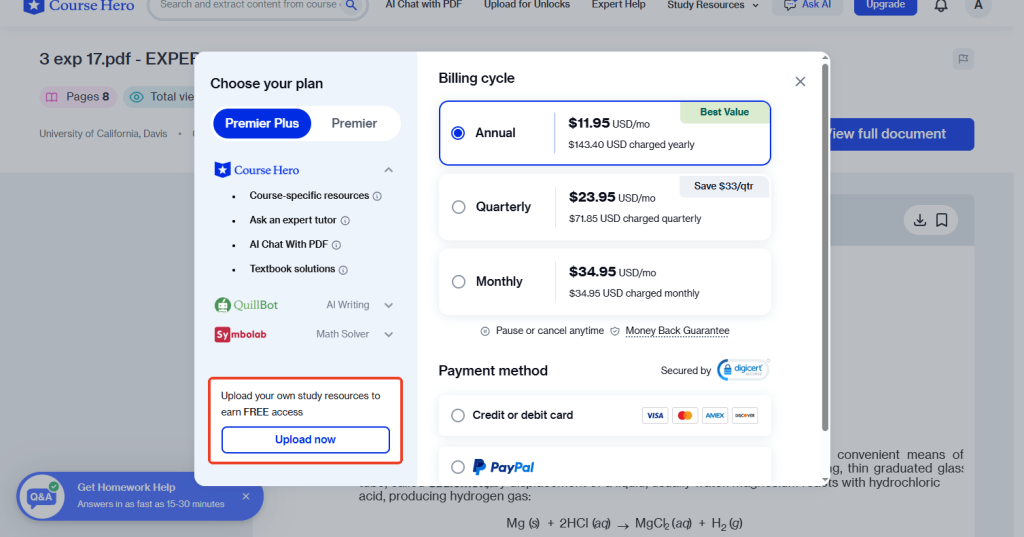Click the notification bell icon
The image size is (1024, 537).
(940, 6)
